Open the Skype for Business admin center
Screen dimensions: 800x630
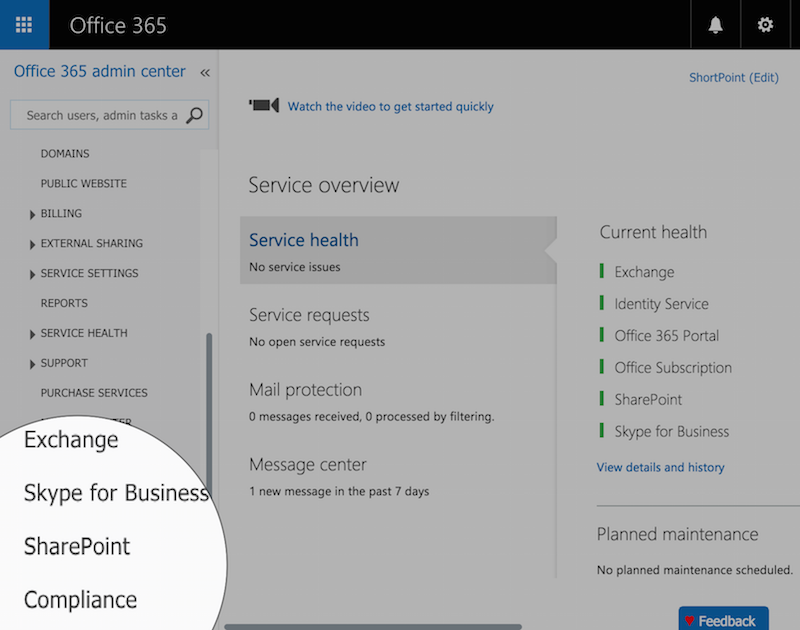116,493
